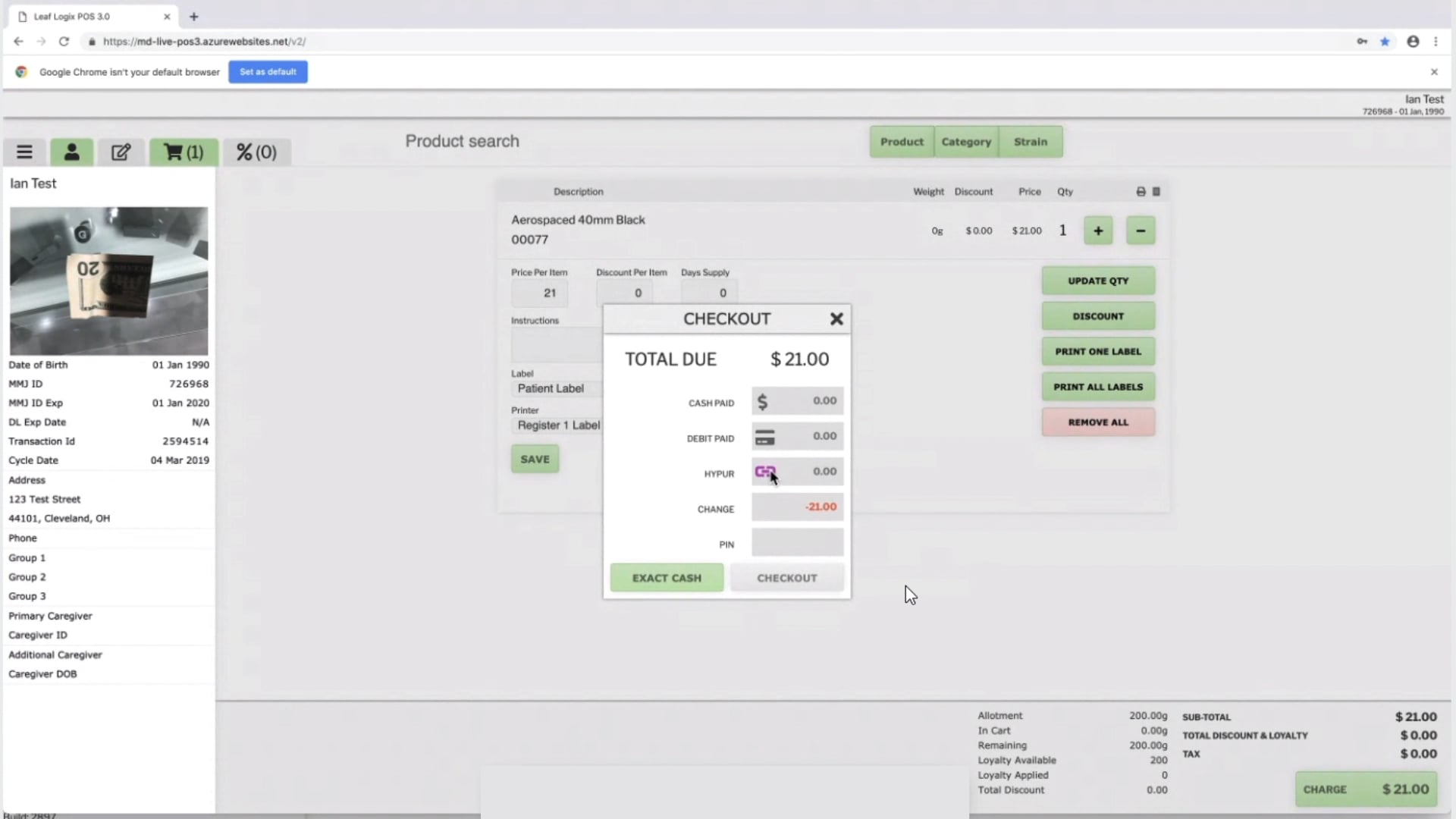Click the MMJ ID value 726968

pos(189,384)
